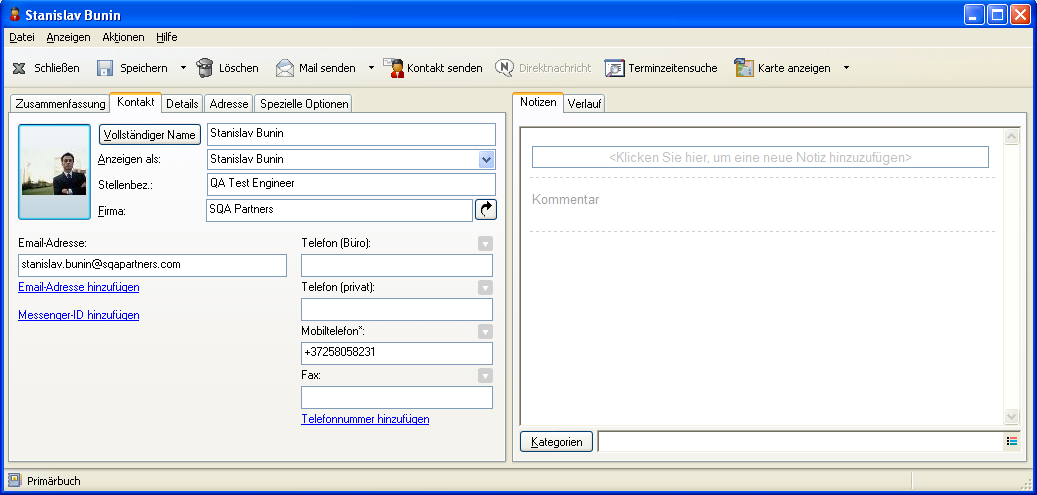Click the notes scrollbar up arrow
Viewport: 1037px width, 495px height.
point(1011,137)
